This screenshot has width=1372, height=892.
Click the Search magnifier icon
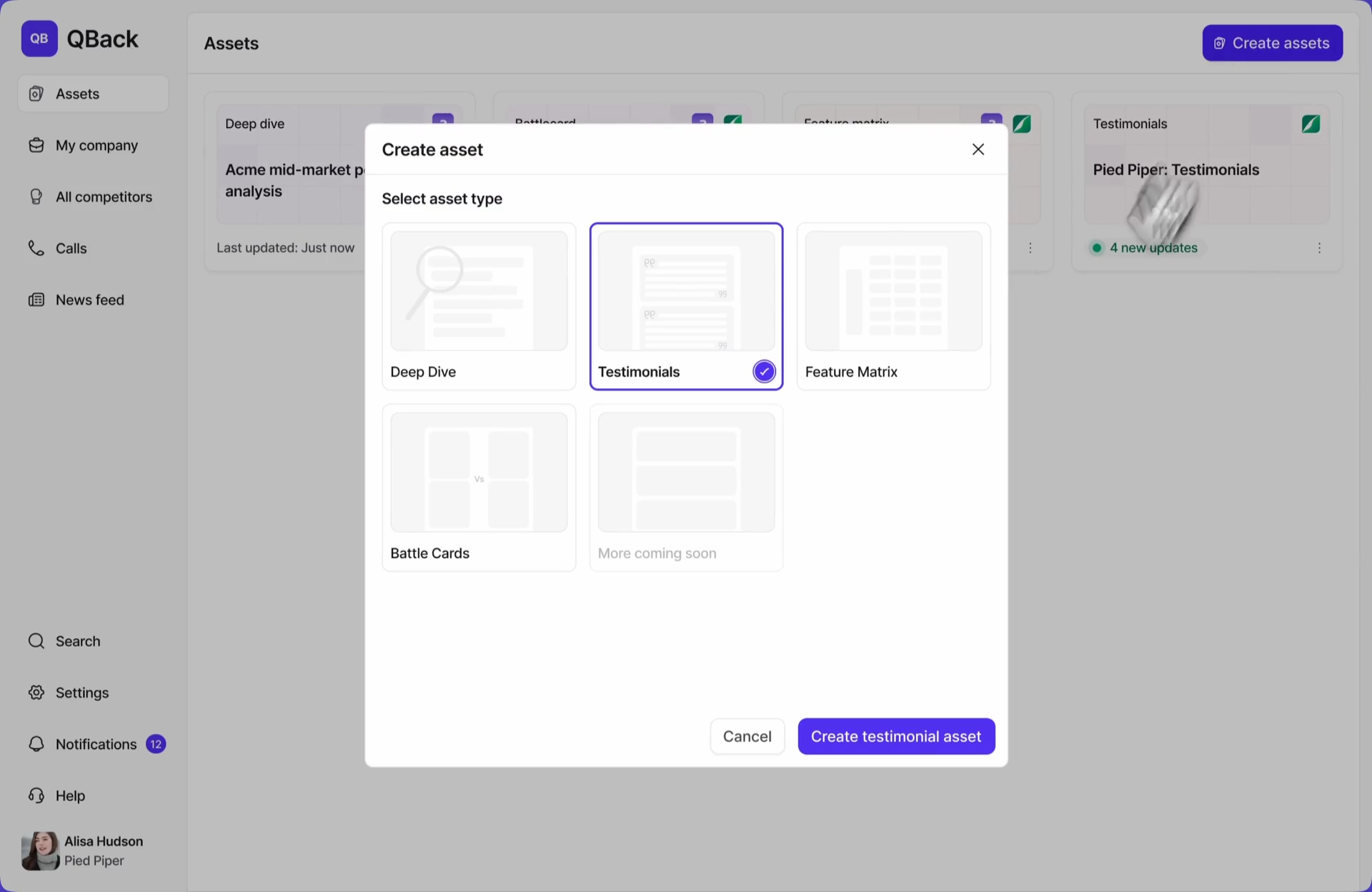36,641
